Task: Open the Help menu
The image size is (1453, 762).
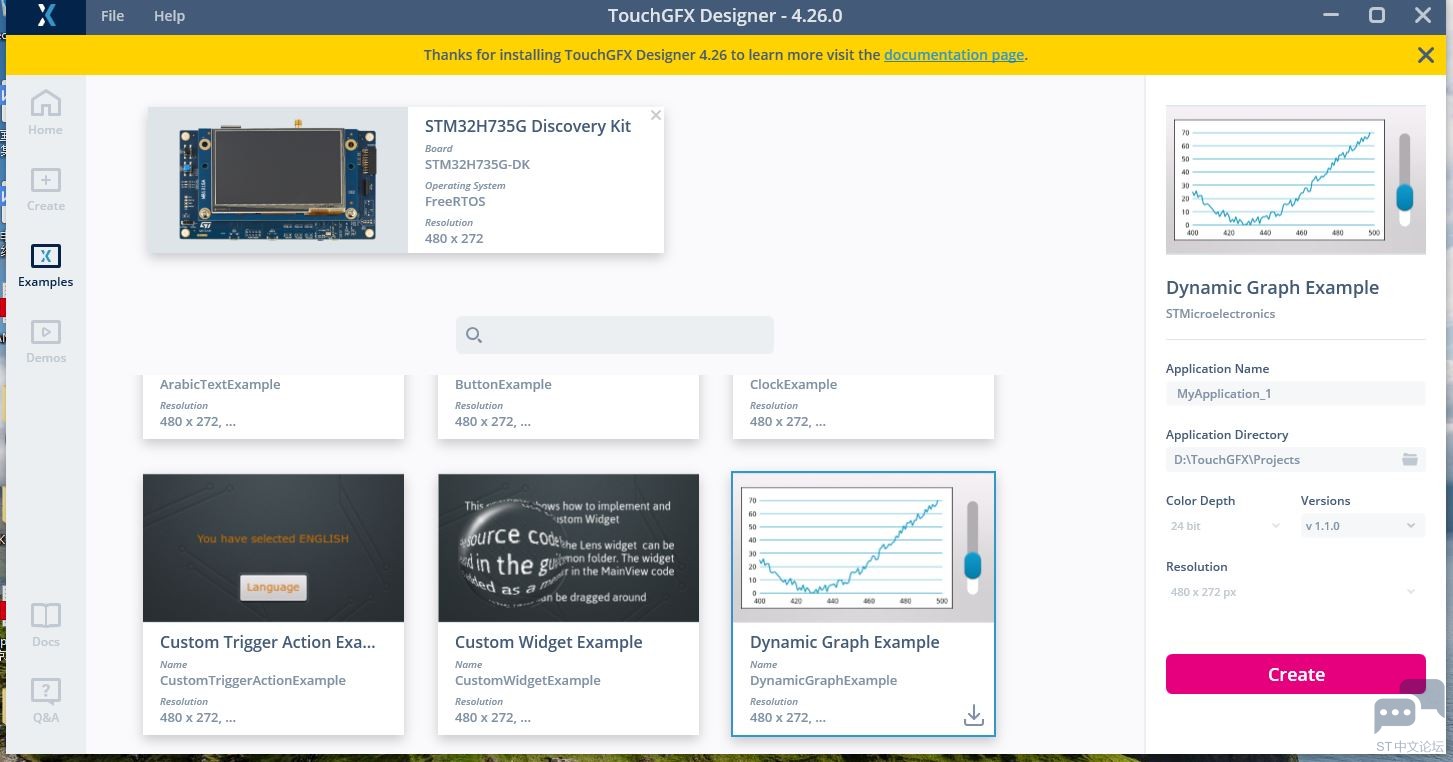Action: point(169,16)
